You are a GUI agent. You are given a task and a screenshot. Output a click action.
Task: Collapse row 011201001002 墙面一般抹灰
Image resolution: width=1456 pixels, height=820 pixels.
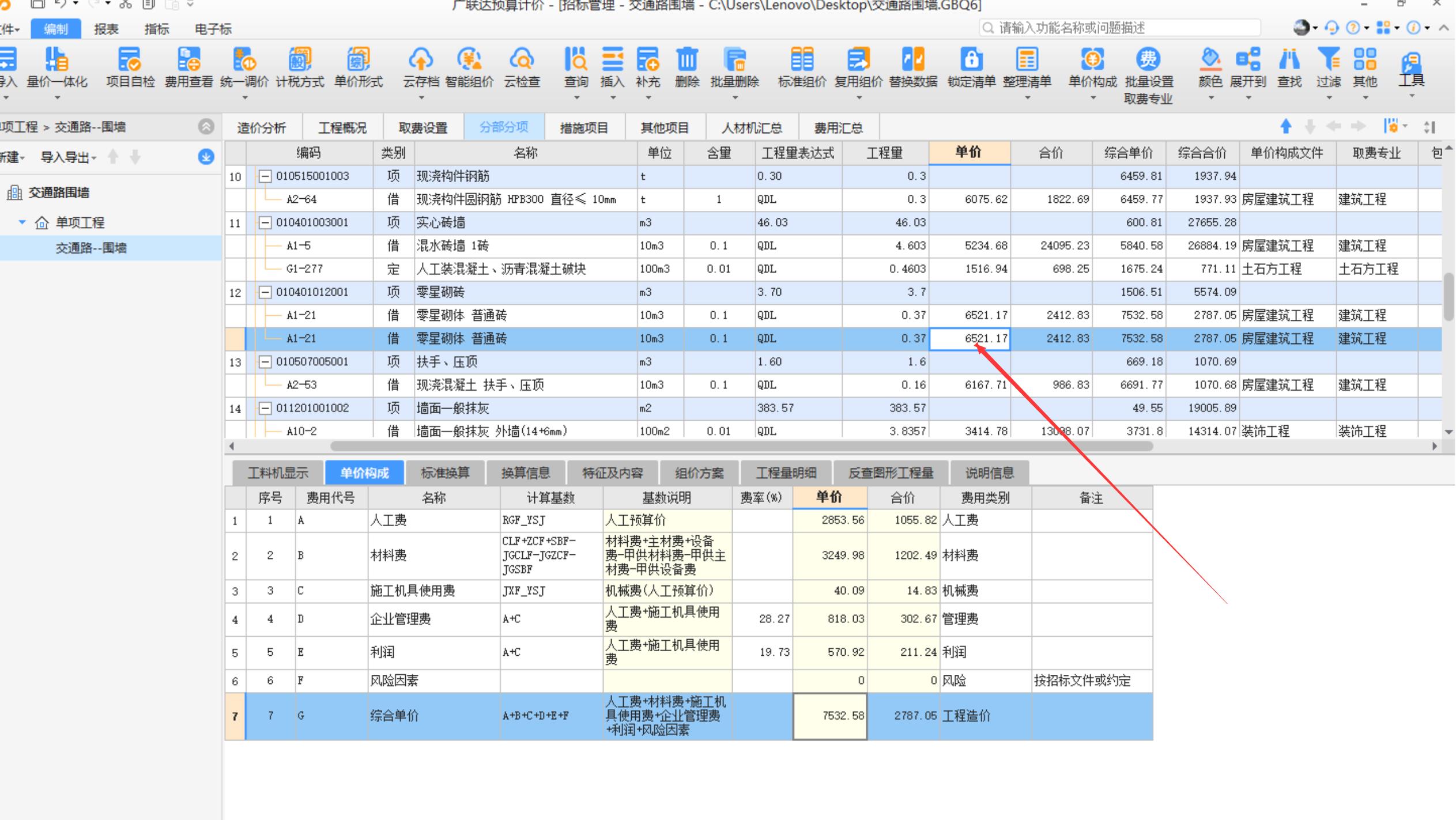coord(265,408)
